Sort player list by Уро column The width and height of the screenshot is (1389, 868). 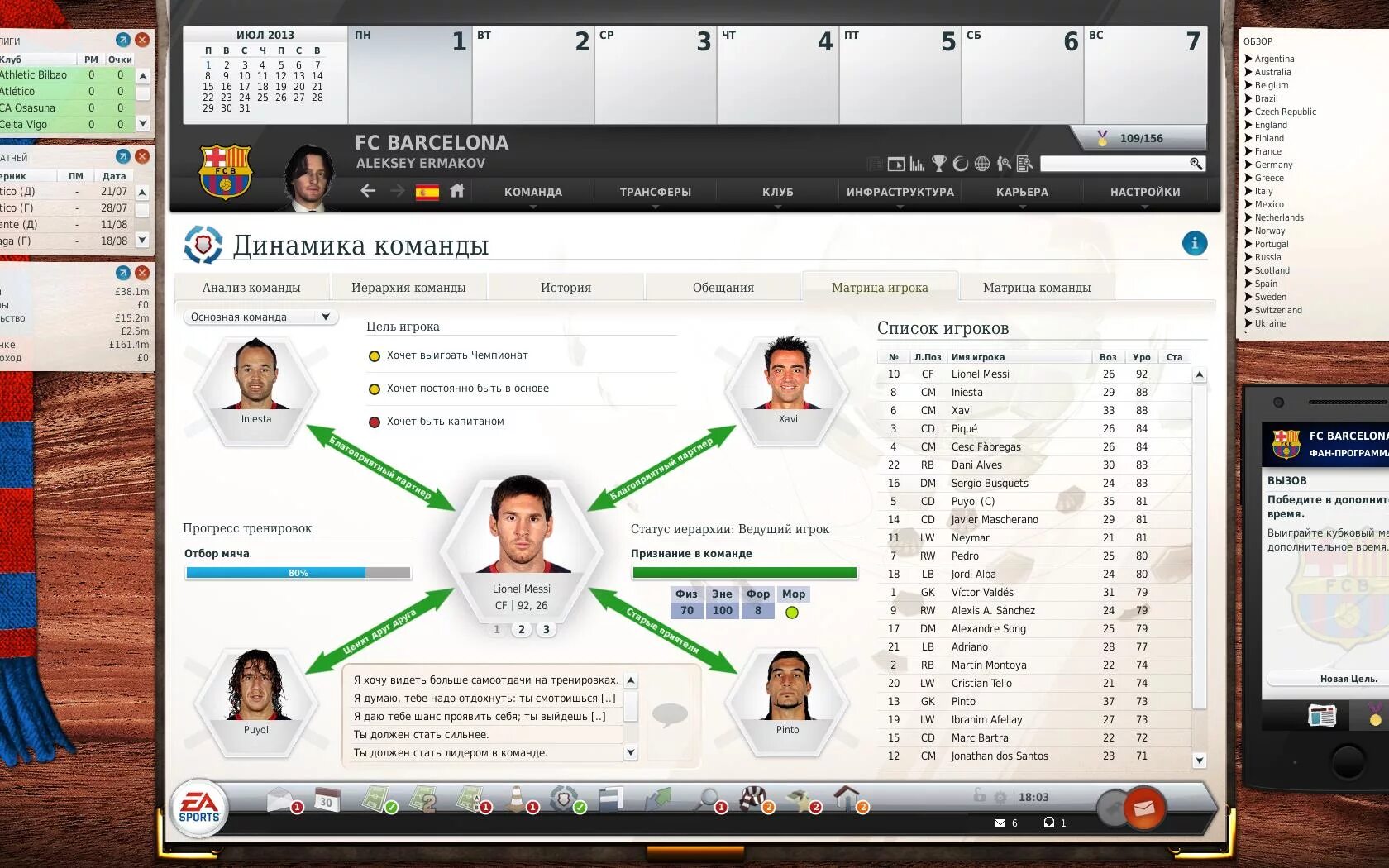[x=1142, y=357]
